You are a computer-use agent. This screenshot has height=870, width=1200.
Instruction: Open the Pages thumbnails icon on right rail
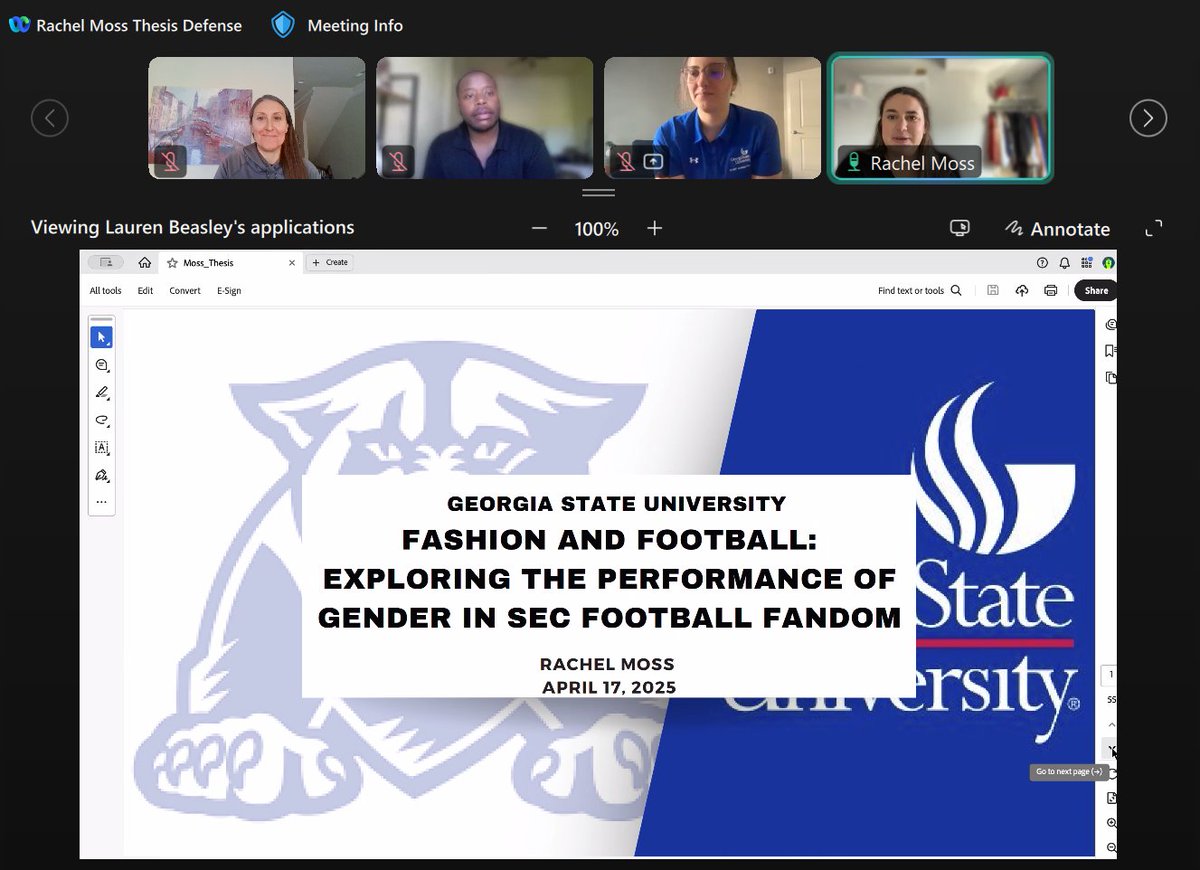[x=1111, y=378]
